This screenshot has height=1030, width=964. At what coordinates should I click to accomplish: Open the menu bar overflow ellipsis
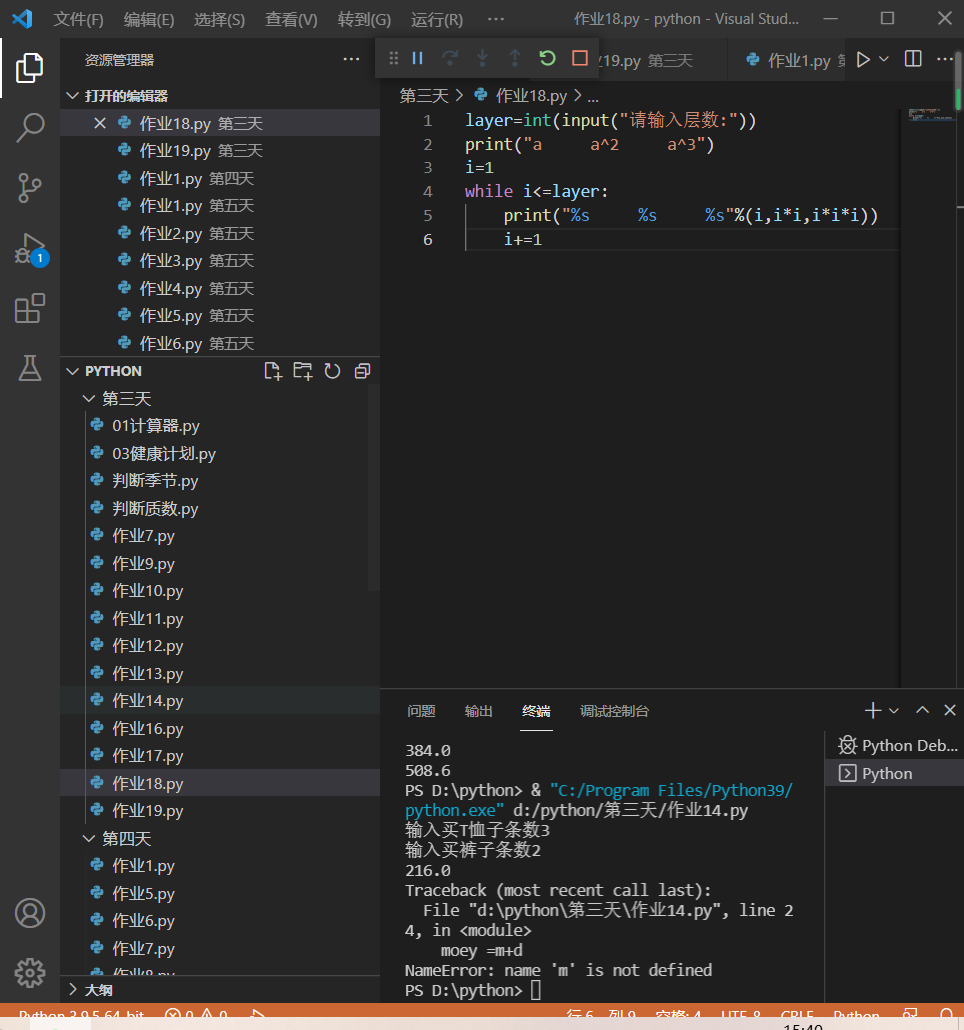point(496,19)
